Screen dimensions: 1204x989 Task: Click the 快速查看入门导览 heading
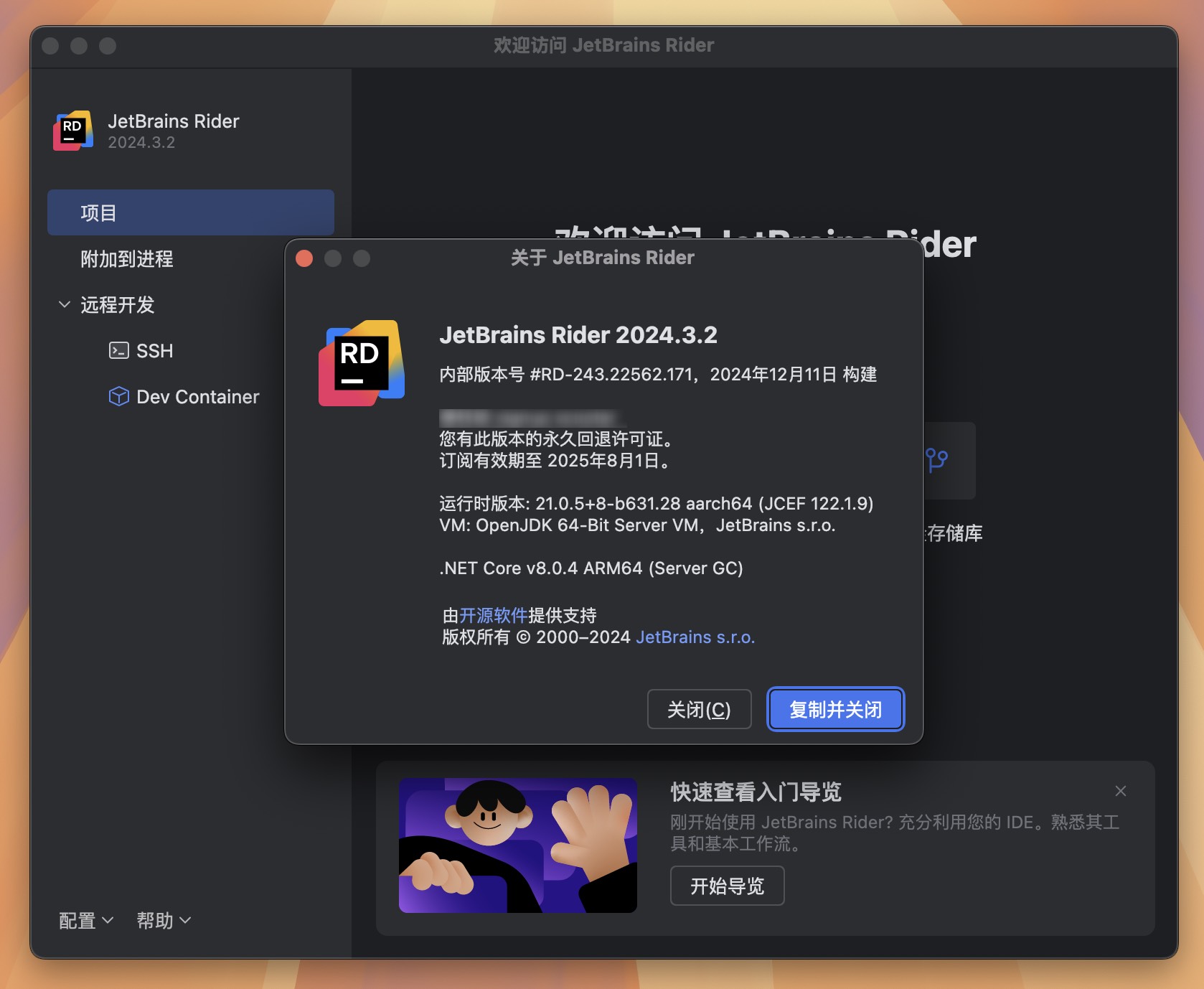click(x=756, y=792)
